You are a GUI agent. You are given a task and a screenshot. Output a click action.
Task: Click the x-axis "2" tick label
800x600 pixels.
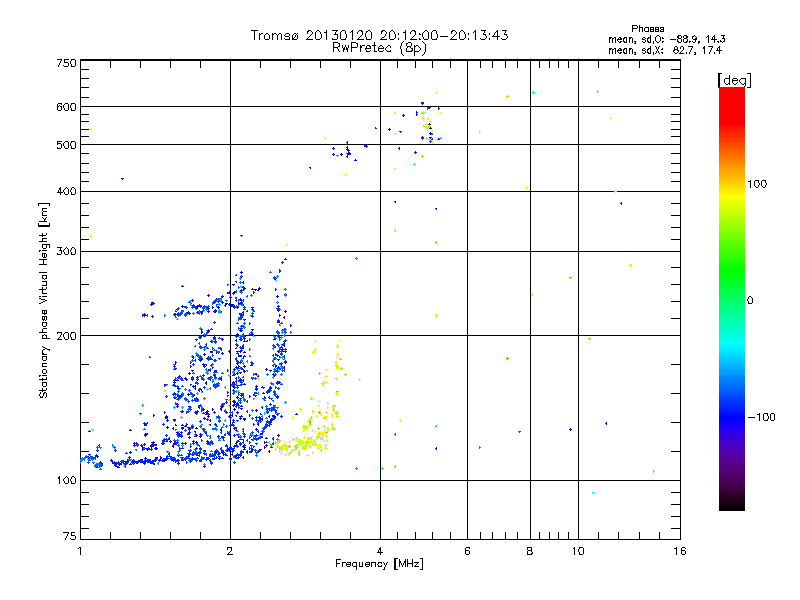[x=230, y=551]
